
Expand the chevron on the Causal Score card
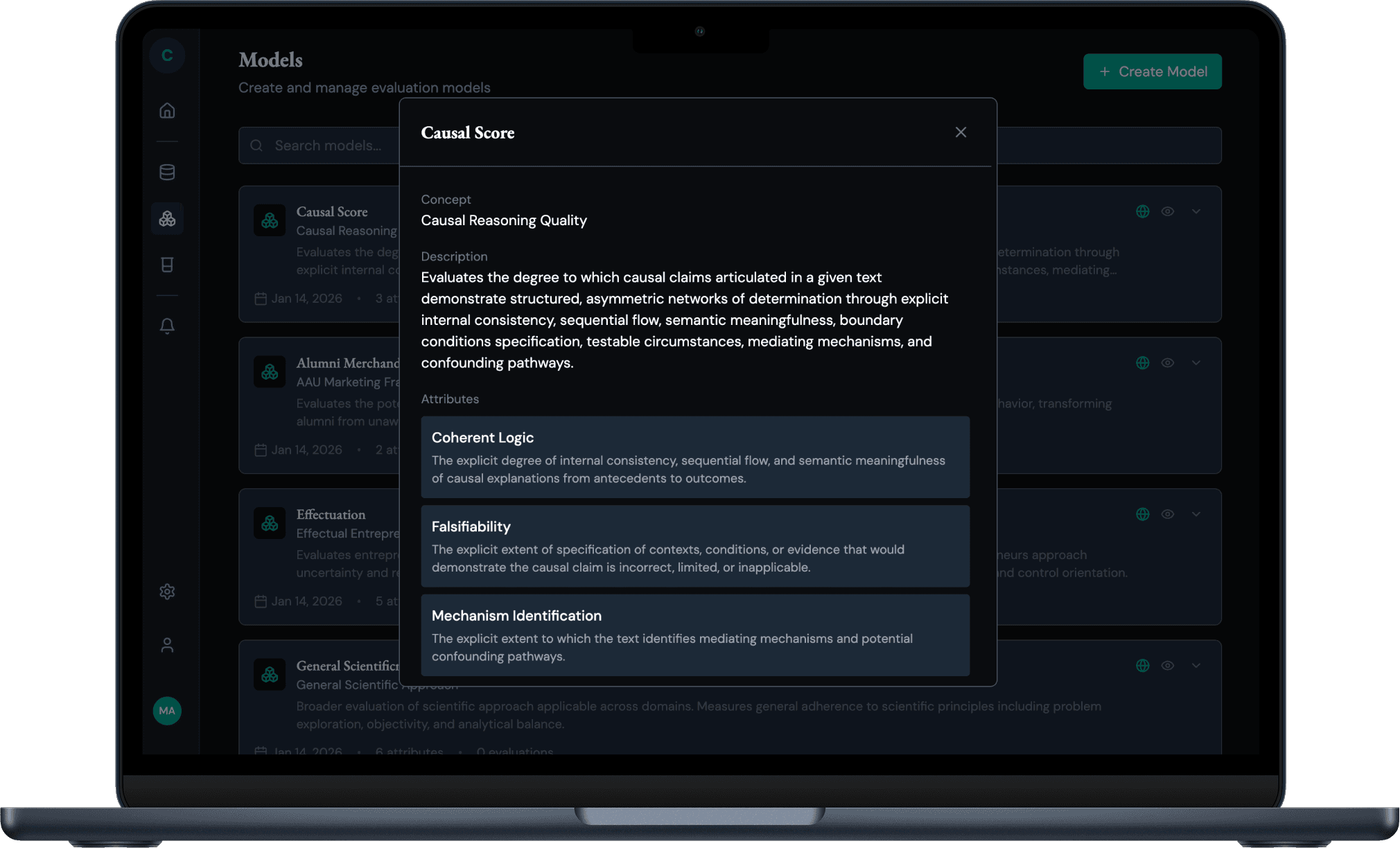[1196, 211]
